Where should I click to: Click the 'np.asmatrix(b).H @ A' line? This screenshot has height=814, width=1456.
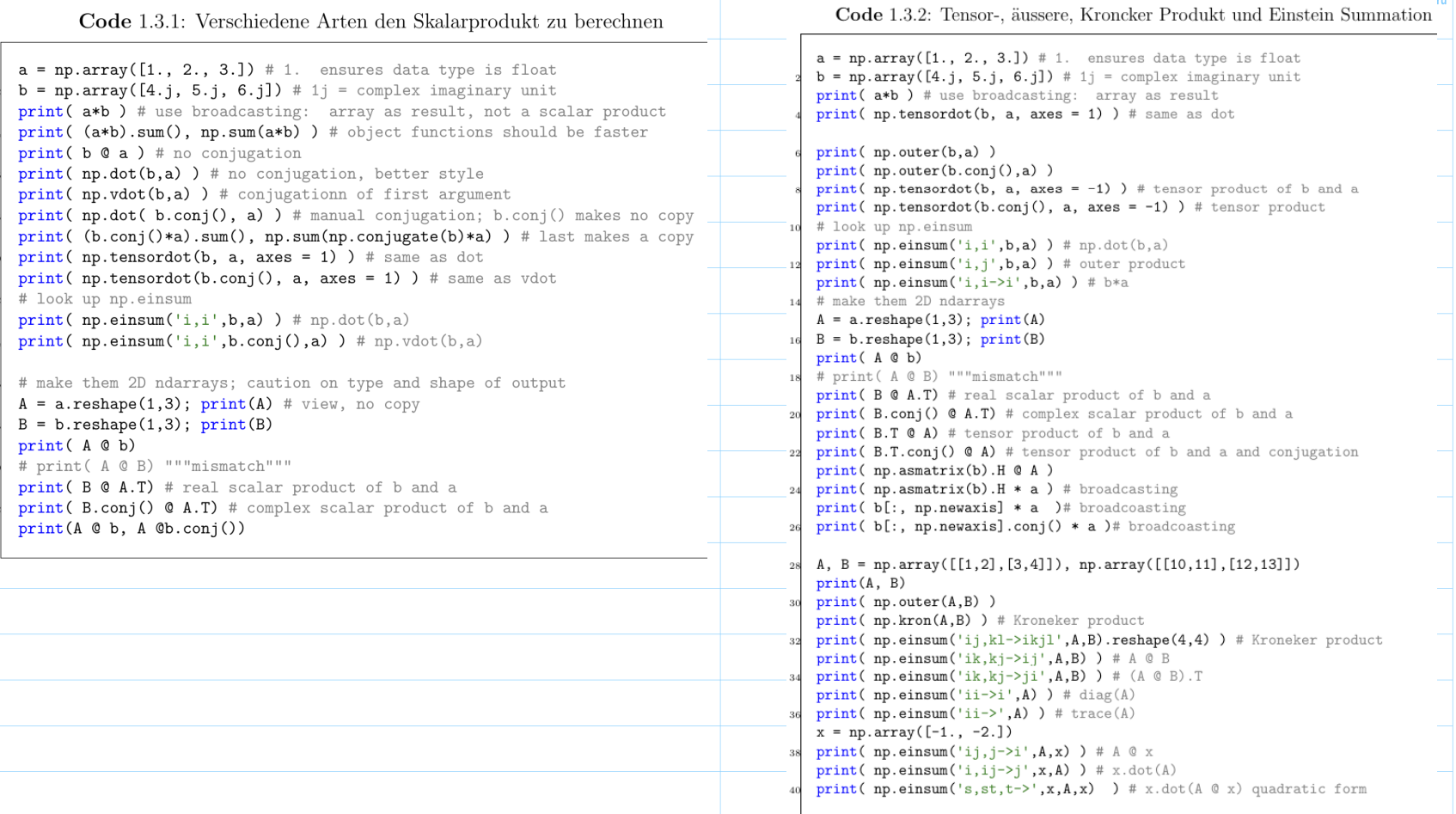coord(933,471)
